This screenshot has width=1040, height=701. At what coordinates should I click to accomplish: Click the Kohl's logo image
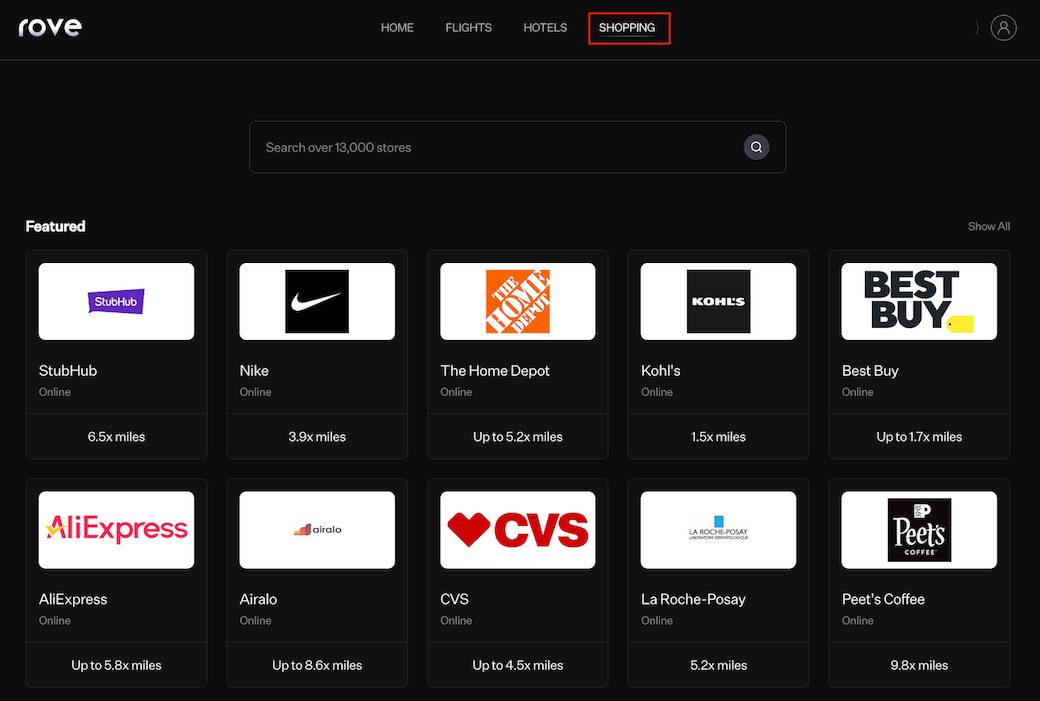coord(718,301)
